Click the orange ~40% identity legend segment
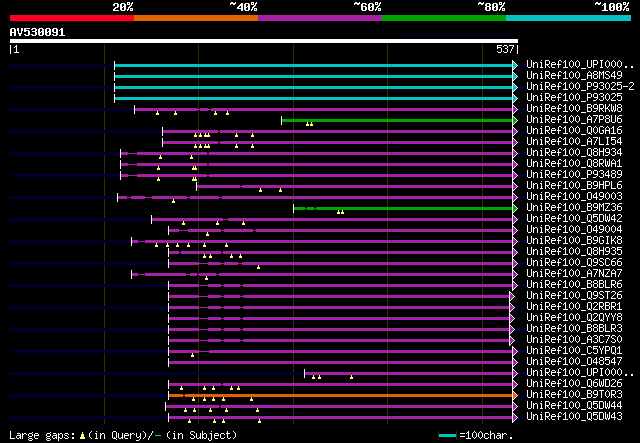 tap(196, 18)
